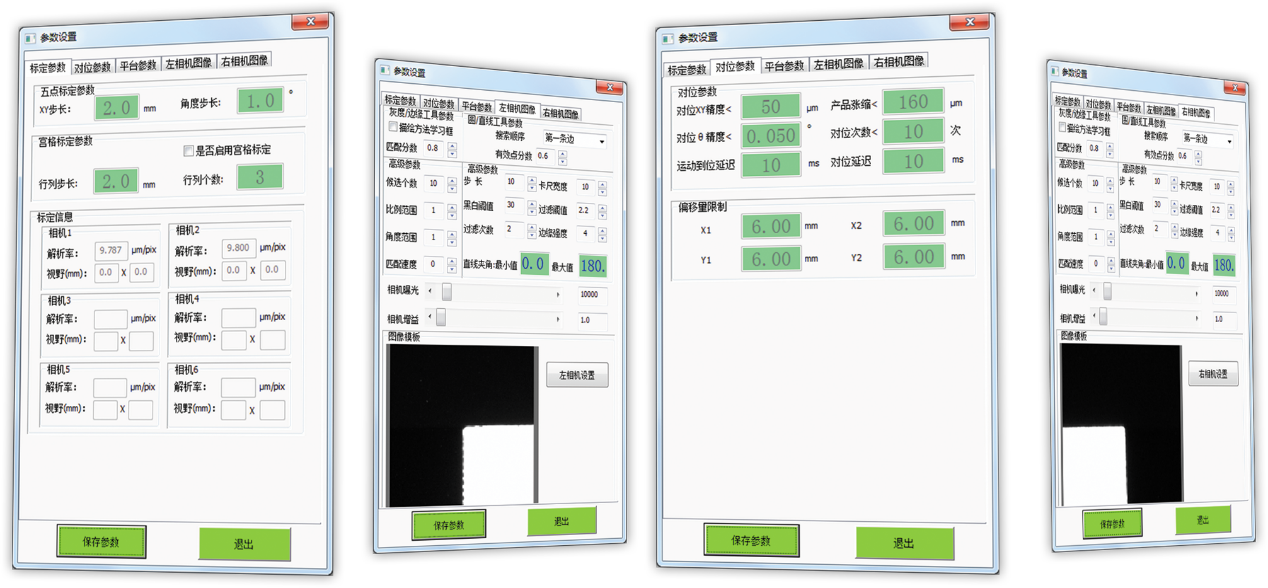Image resolution: width=1268 pixels, height=588 pixels.
Task: Close the left camera image settings window
Action: [608, 88]
